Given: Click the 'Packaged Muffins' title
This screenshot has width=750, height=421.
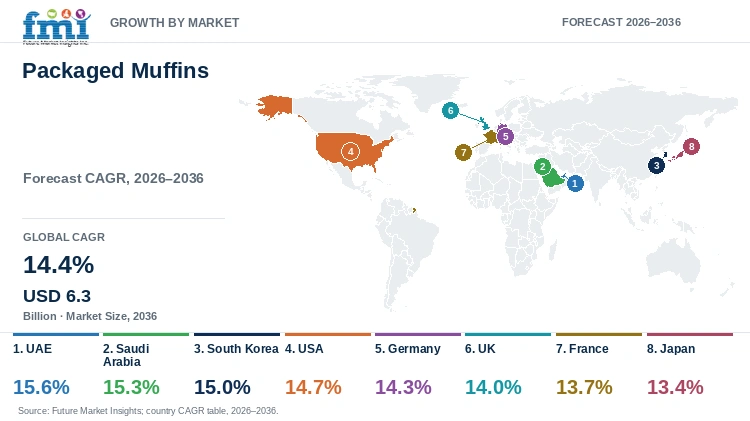Looking at the screenshot, I should coord(115,71).
